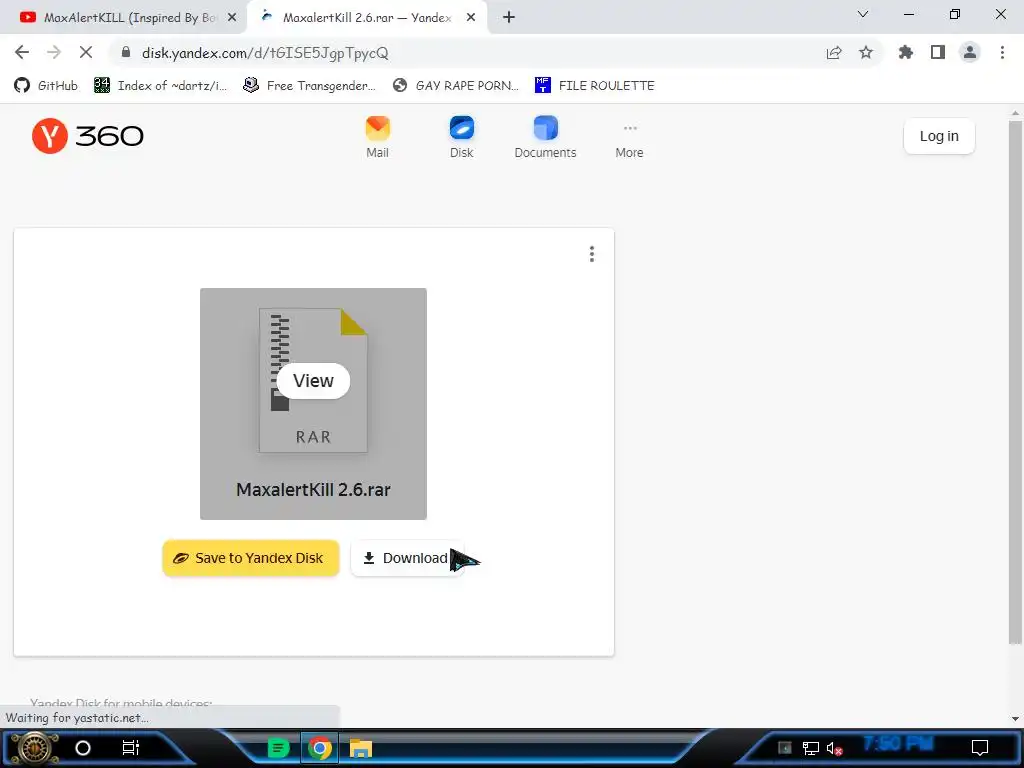Bookmark this page with star icon
The height and width of the screenshot is (768, 1024).
866,52
